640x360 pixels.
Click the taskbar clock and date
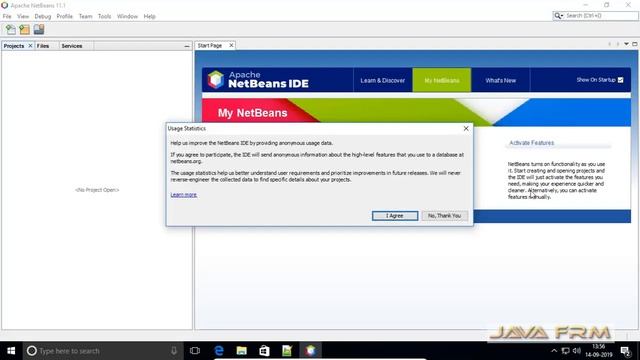pyautogui.click(x=599, y=351)
